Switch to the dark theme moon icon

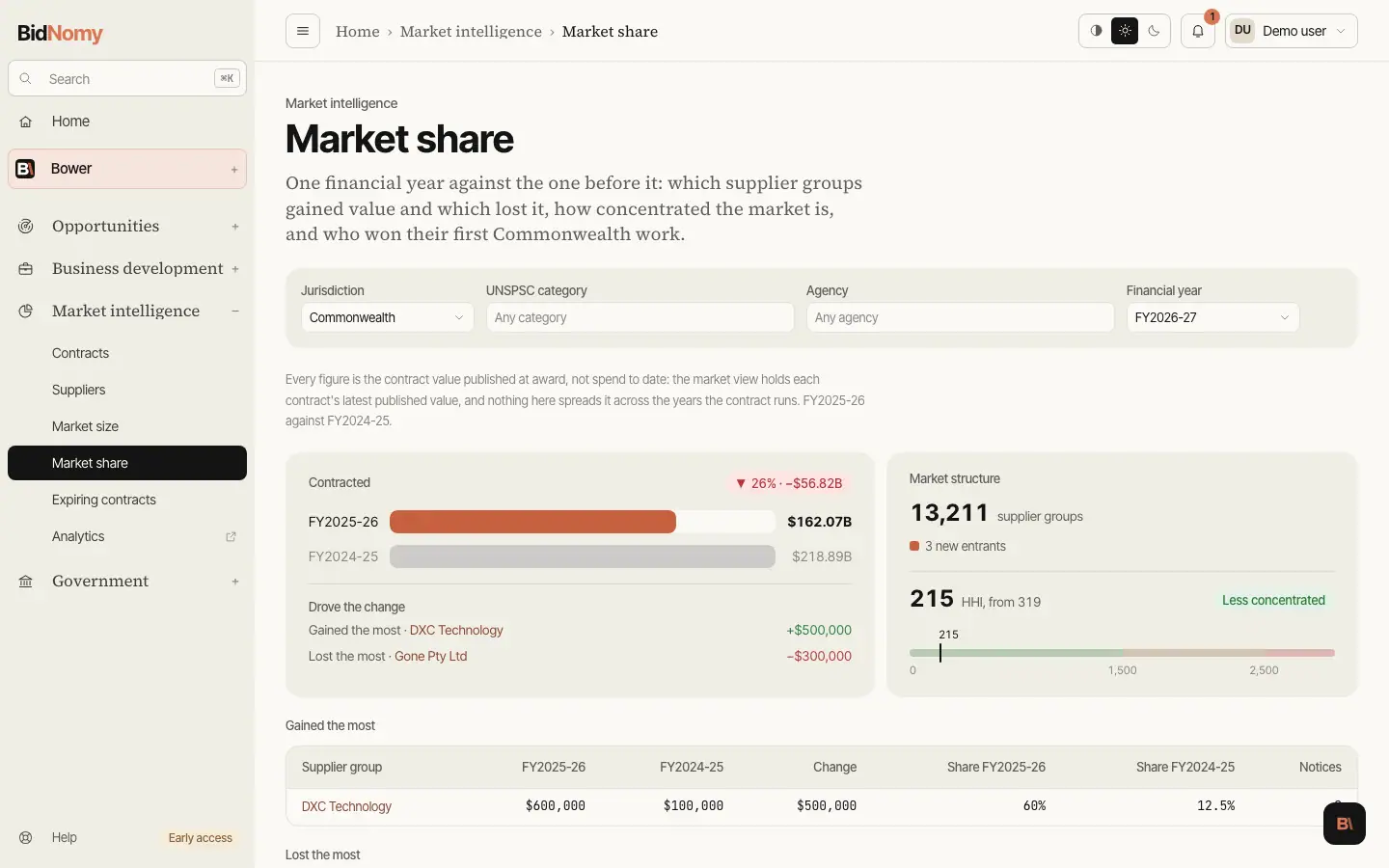(x=1154, y=31)
